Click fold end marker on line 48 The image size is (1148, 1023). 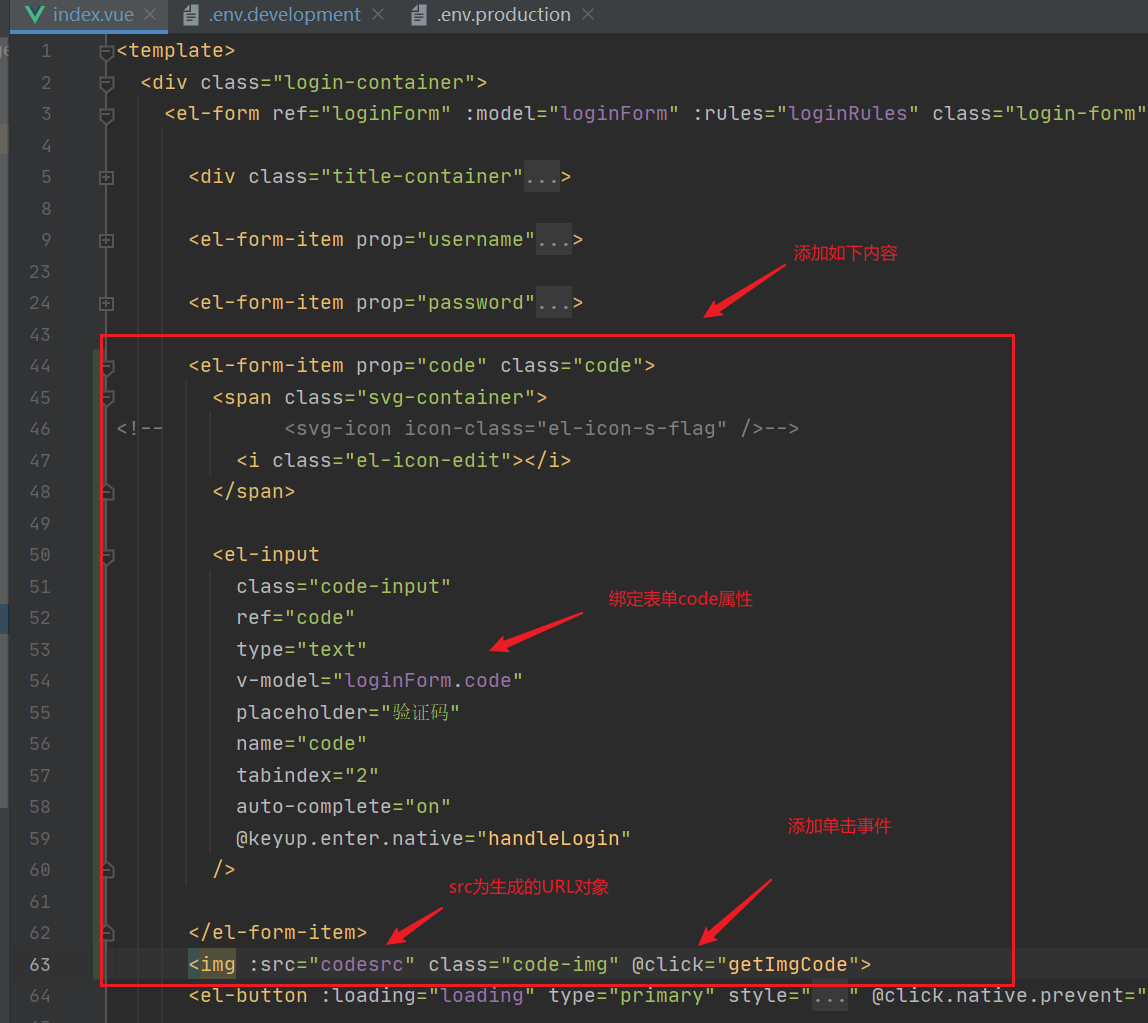click(108, 492)
